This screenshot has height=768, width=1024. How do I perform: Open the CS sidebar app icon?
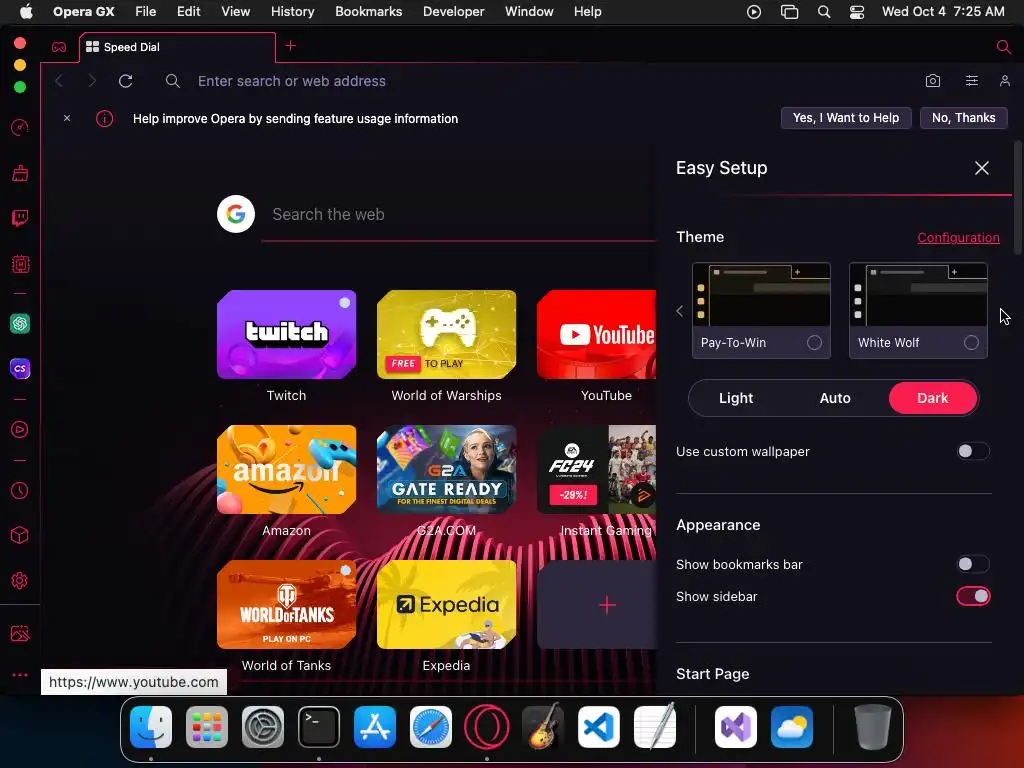point(20,368)
